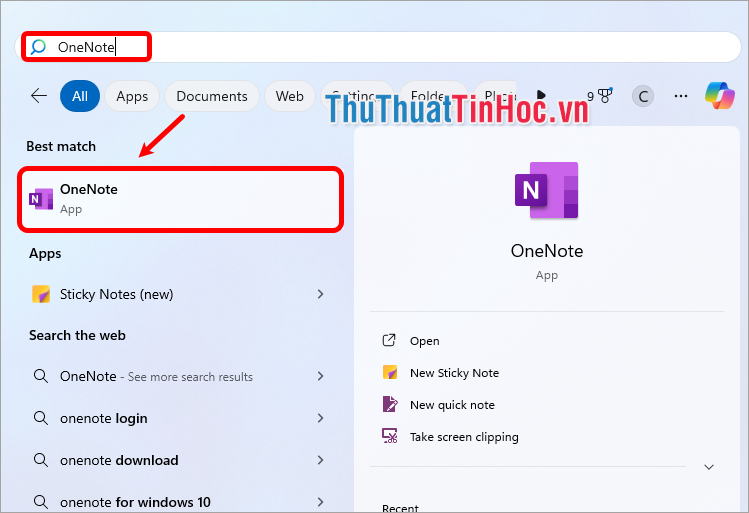Screen dimensions: 749x513
Task: Click the Open external-link icon
Action: pos(389,340)
